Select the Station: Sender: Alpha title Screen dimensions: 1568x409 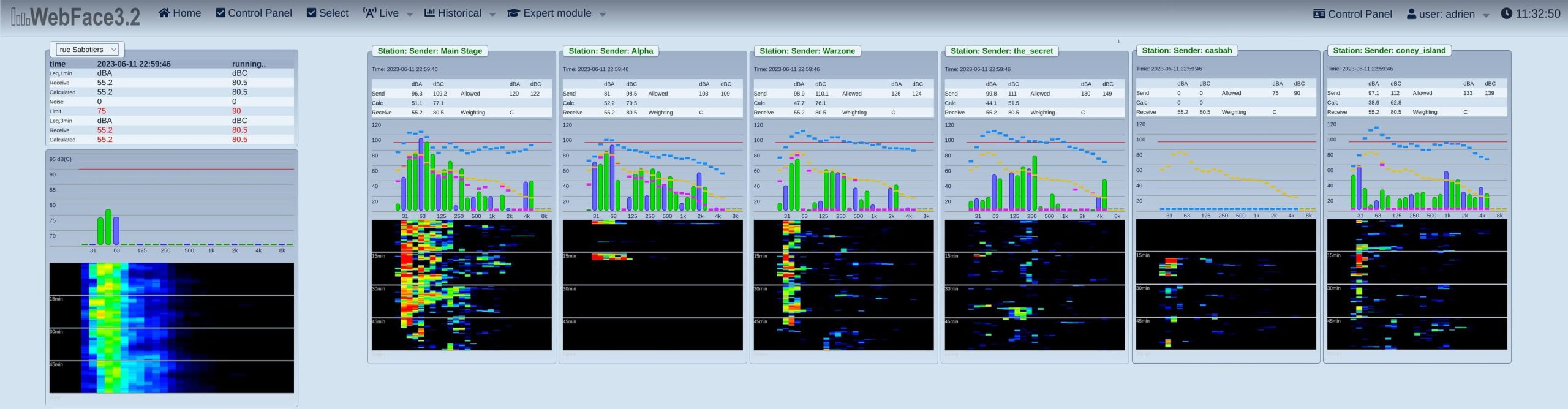coord(611,51)
